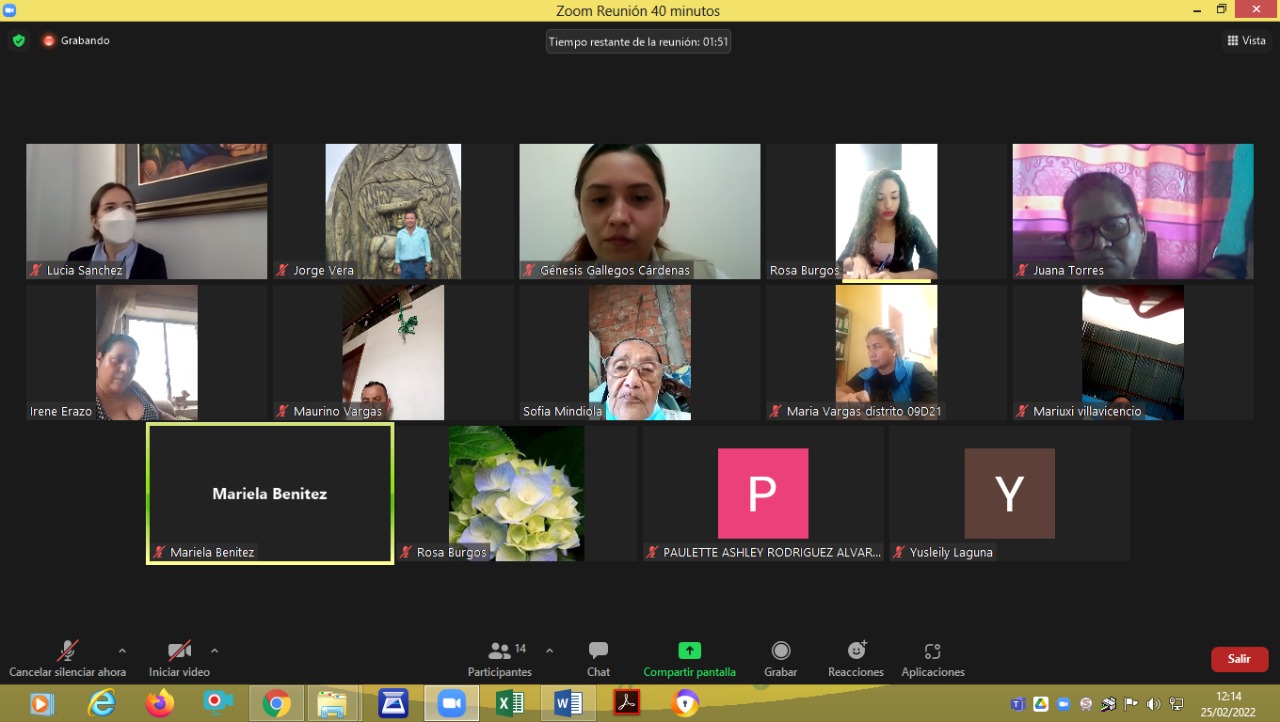Start recording with the Grabar icon
The image size is (1280, 722).
coord(780,651)
